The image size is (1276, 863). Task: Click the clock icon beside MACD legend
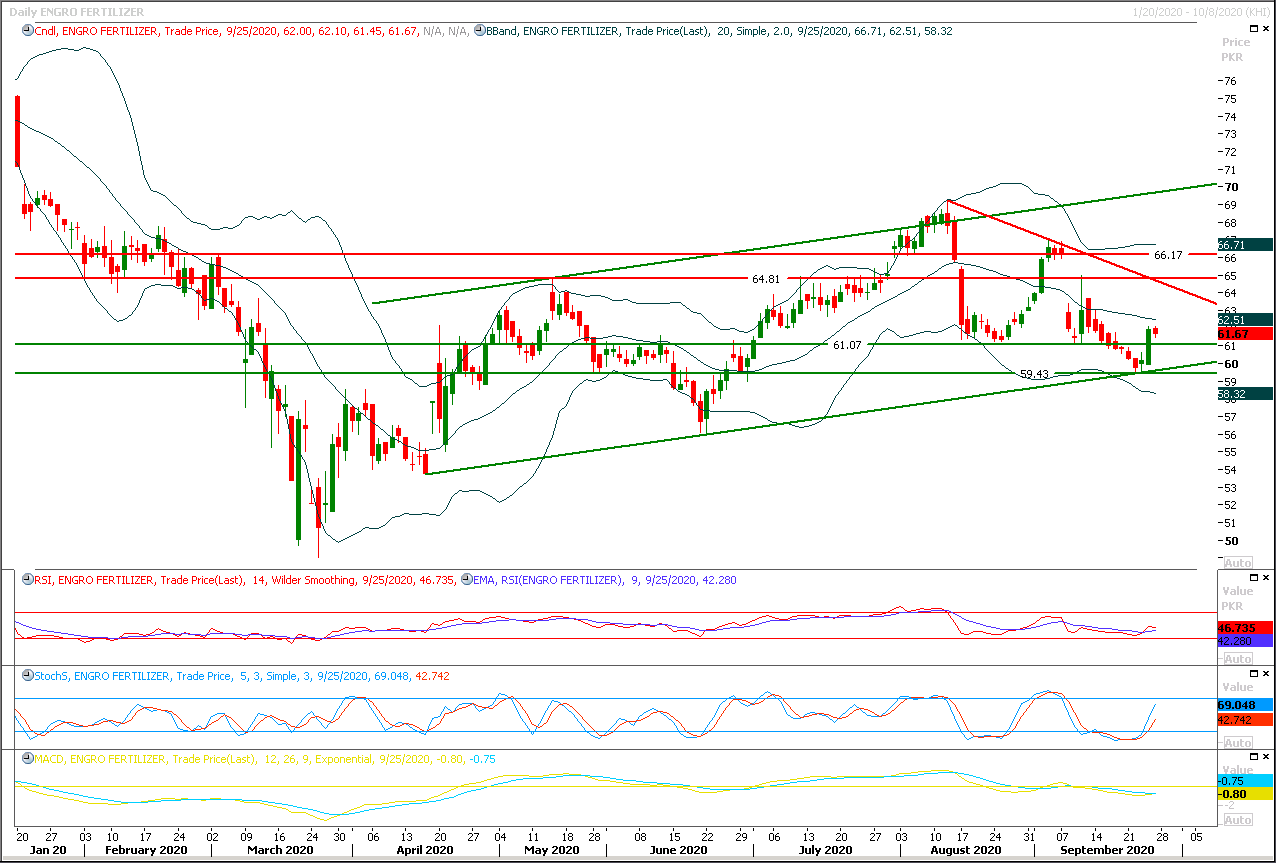(x=27, y=759)
